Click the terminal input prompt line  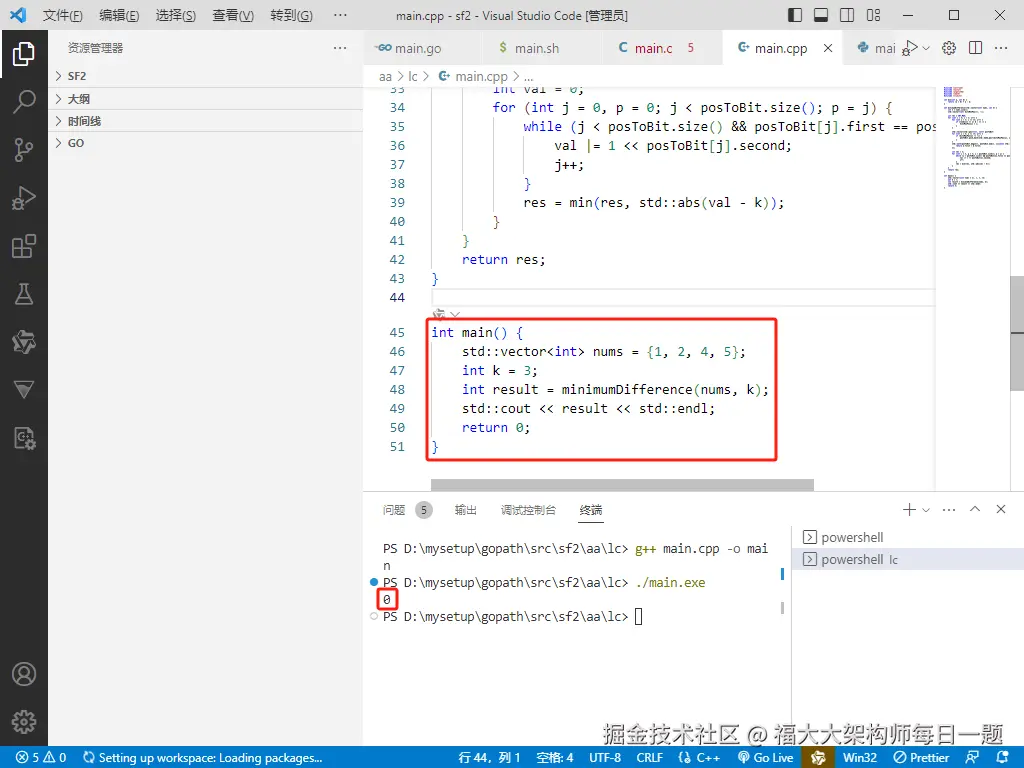click(x=513, y=616)
